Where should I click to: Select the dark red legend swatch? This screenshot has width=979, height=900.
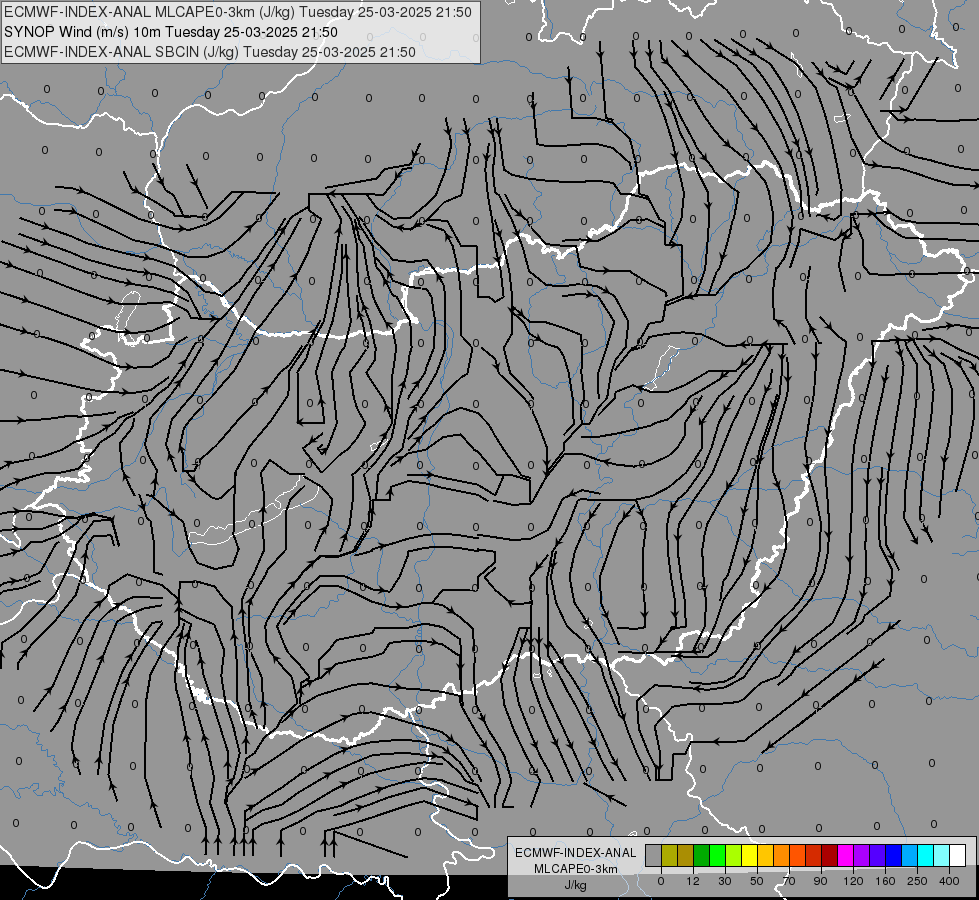click(829, 855)
